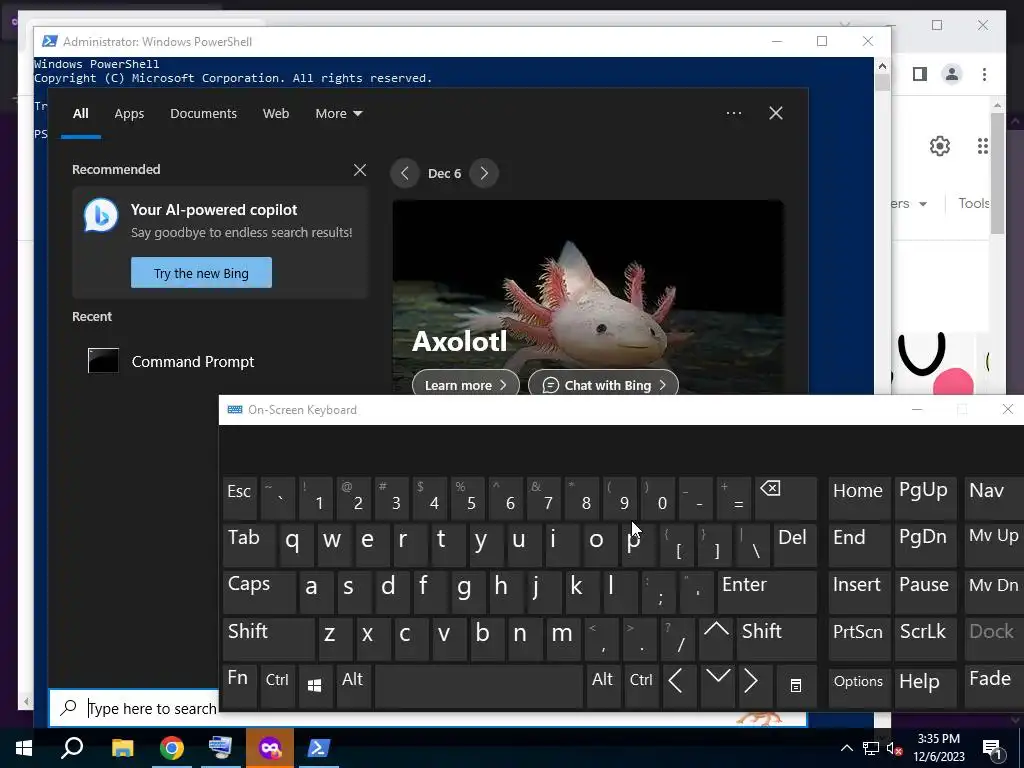Launch Google Chrome from taskbar
Viewport: 1024px width, 768px height.
171,748
